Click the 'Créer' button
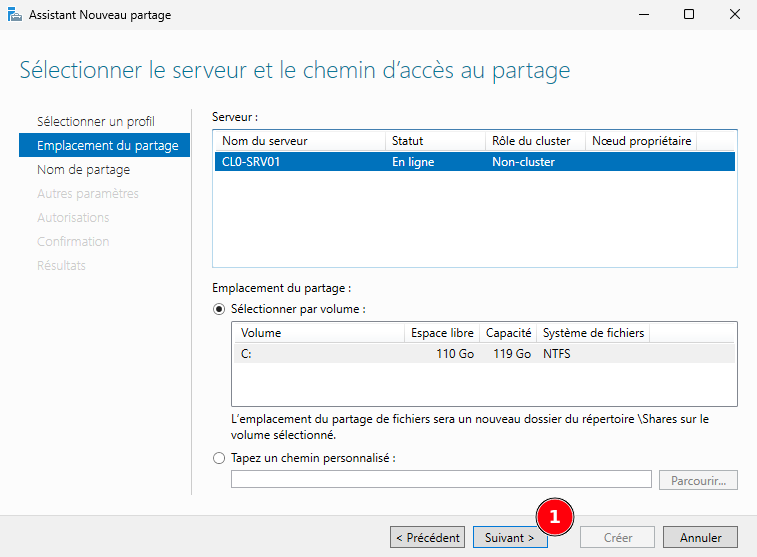 click(x=617, y=537)
